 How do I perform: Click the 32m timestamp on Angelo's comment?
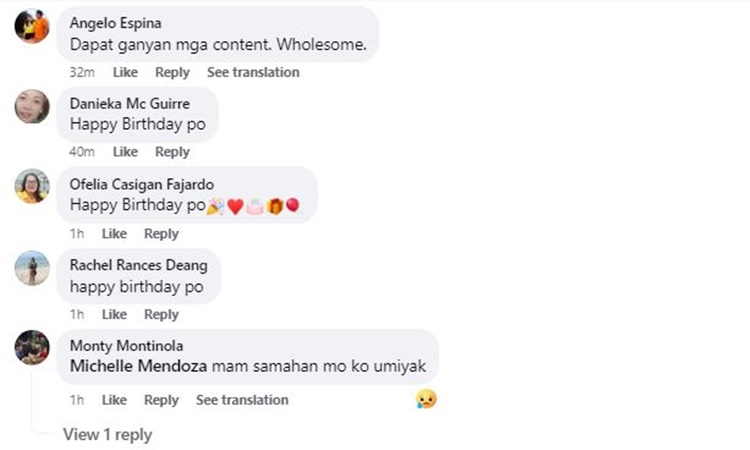[82, 72]
